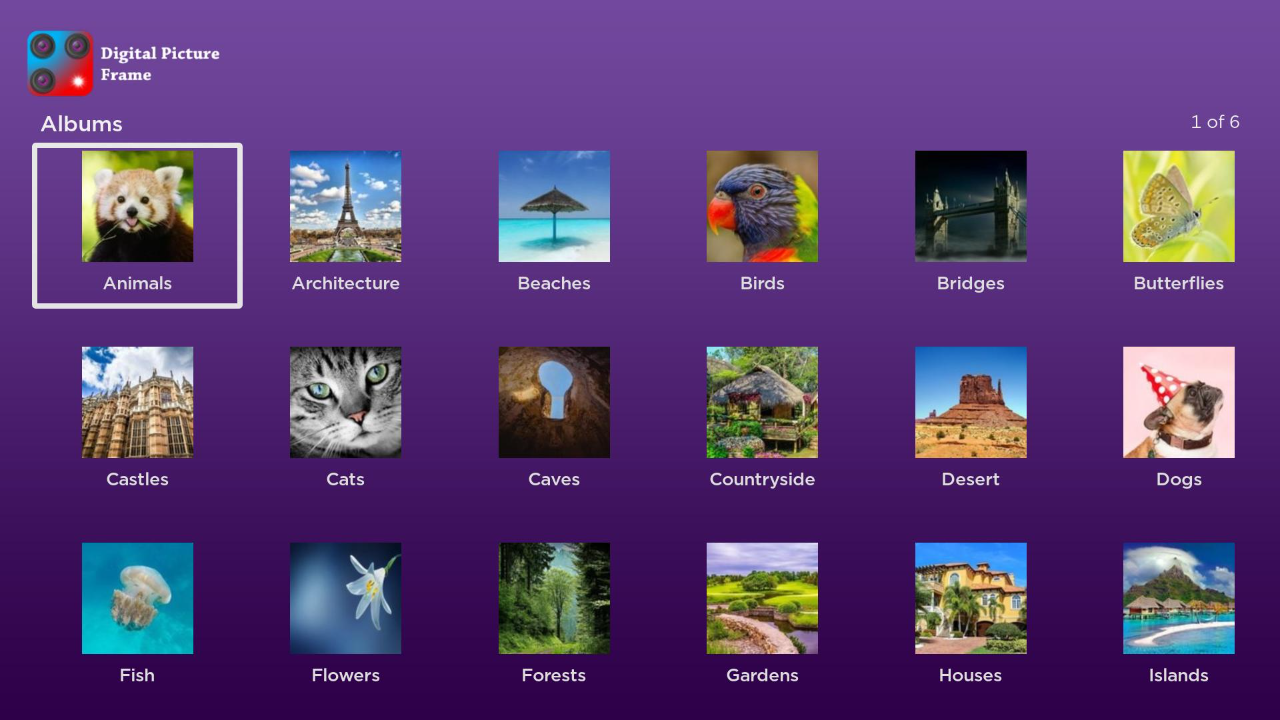The height and width of the screenshot is (720, 1280).
Task: Click the Digital Picture Frame app logo
Action: click(x=60, y=63)
